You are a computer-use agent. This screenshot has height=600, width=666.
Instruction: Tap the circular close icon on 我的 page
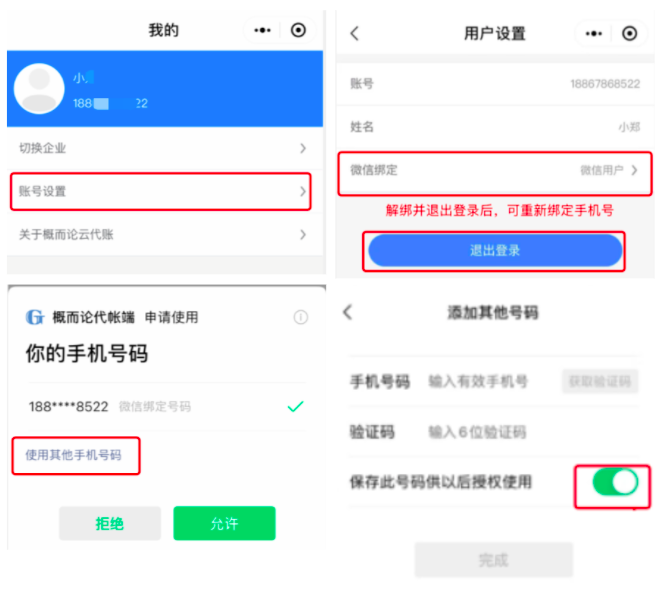(298, 30)
